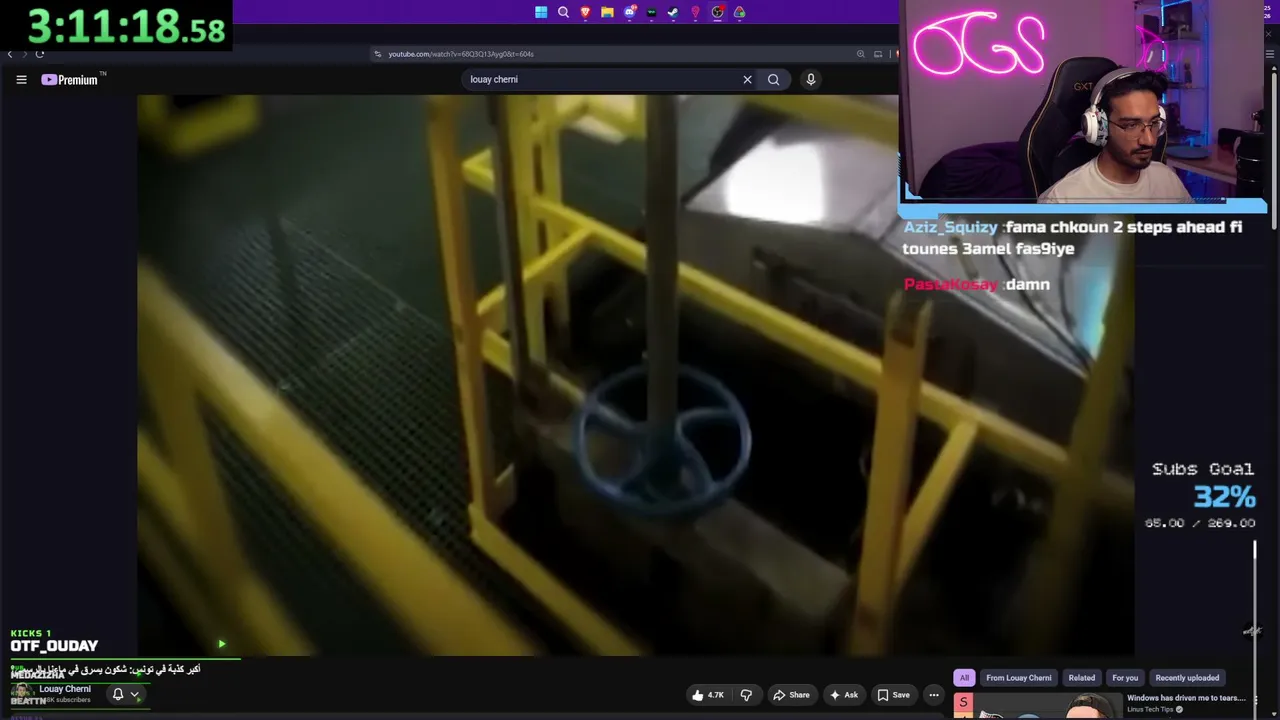Reload the YouTube page in browser
This screenshot has width=1280, height=720.
40,54
